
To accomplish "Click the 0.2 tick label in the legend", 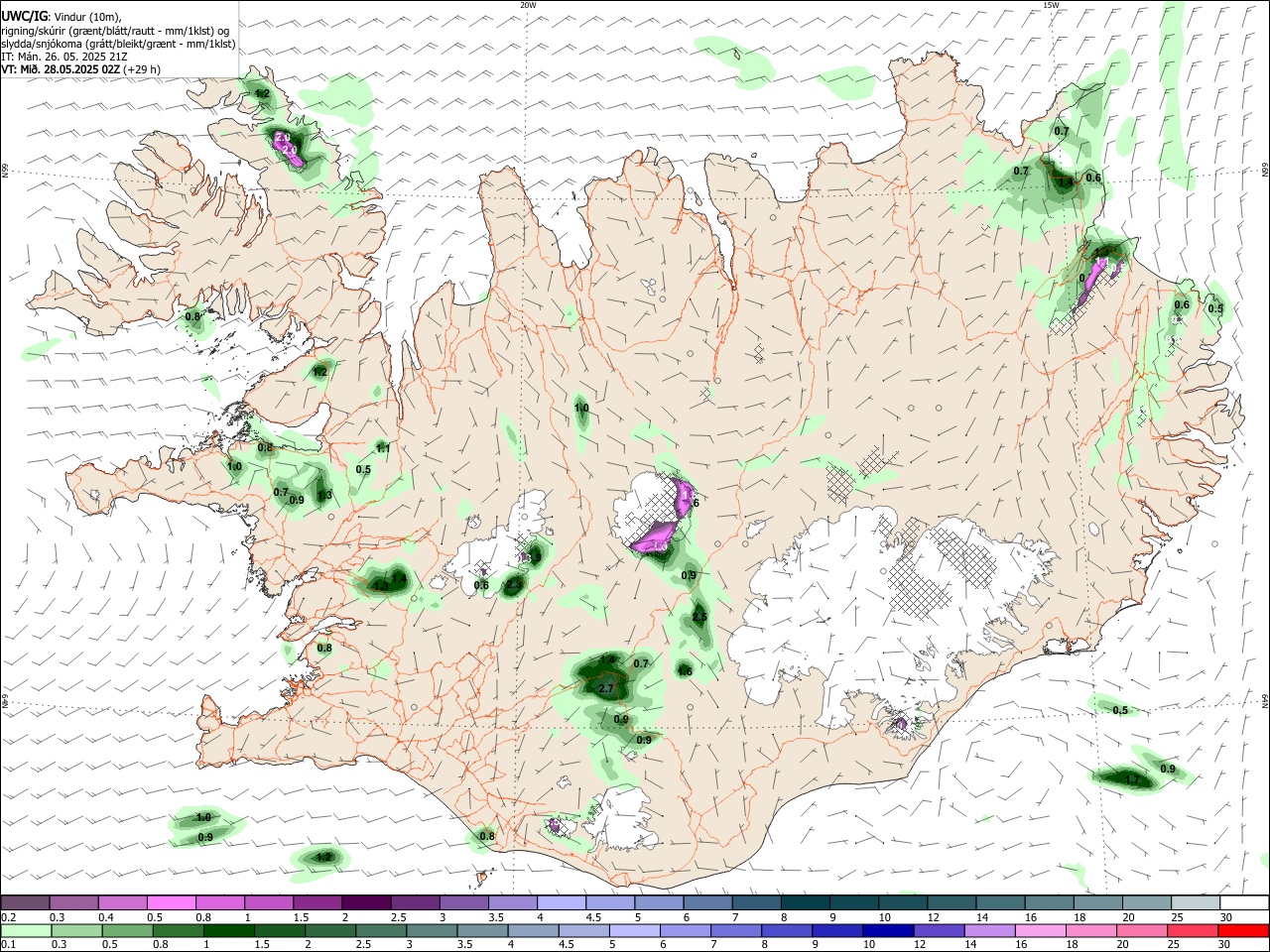I will 8,917.
